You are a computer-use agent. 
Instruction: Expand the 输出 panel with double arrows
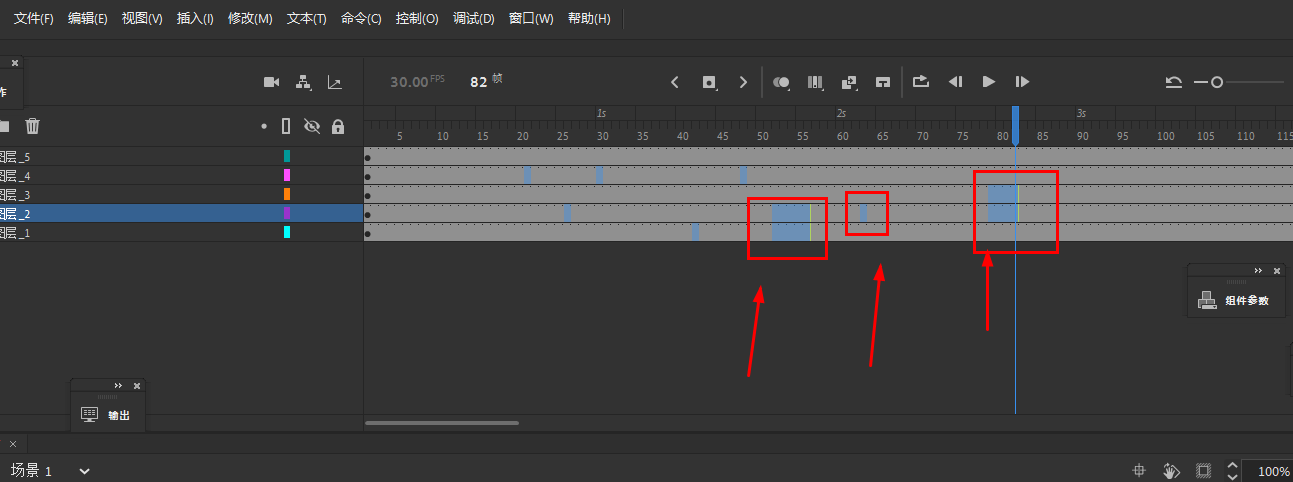(118, 385)
